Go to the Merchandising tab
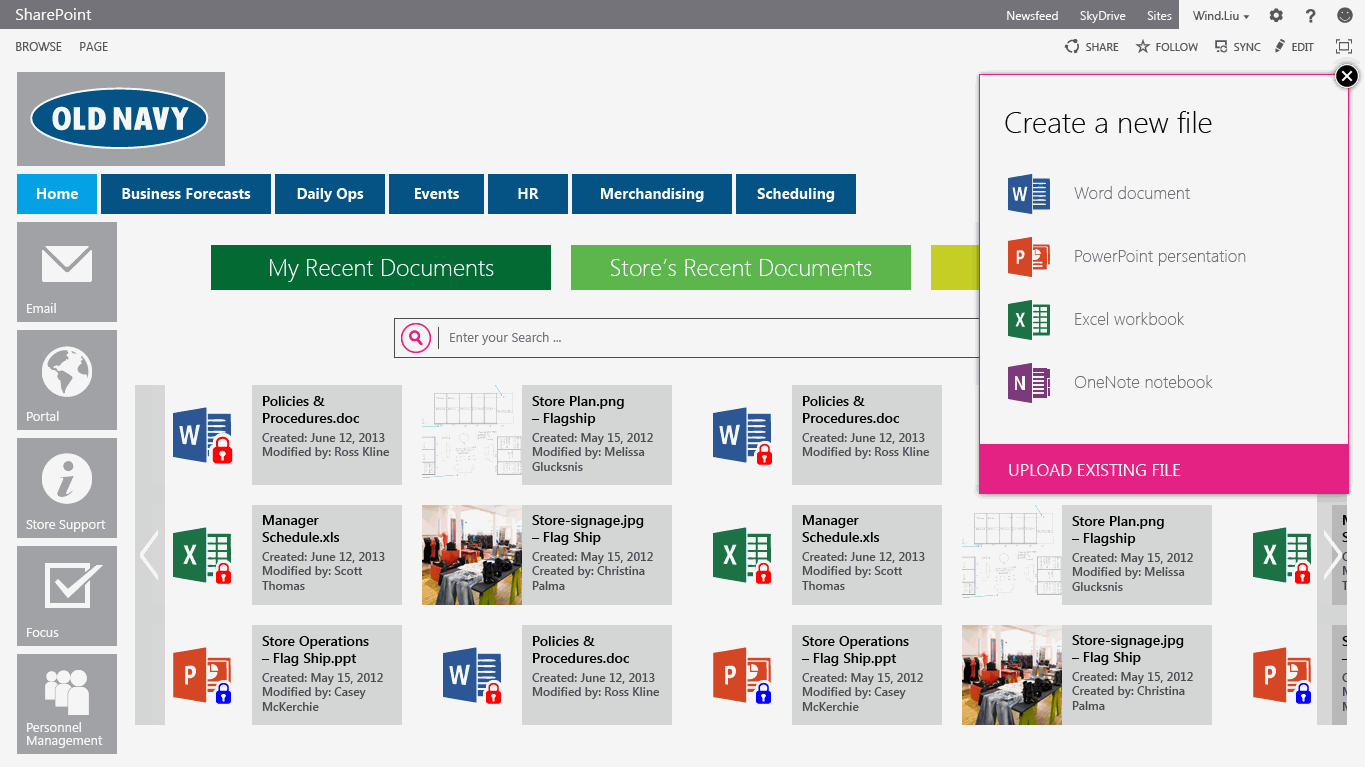This screenshot has height=767, width=1365. pos(652,194)
